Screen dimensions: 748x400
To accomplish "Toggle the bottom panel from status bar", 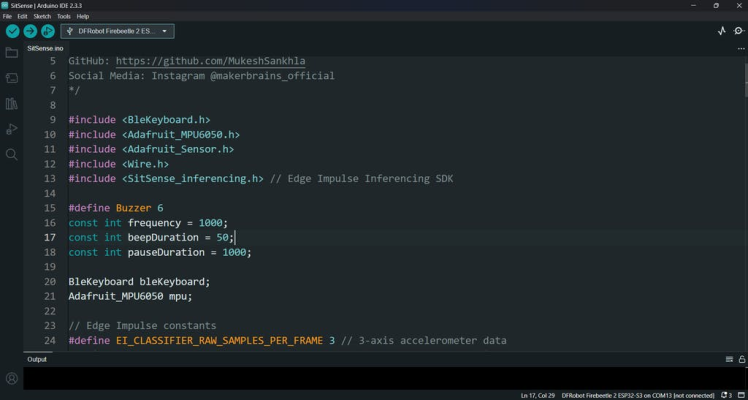I will [740, 395].
